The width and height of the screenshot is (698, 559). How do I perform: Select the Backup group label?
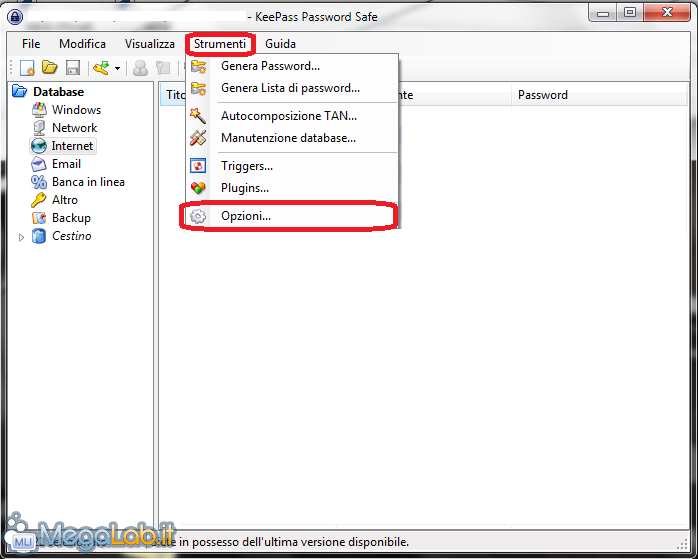click(71, 218)
